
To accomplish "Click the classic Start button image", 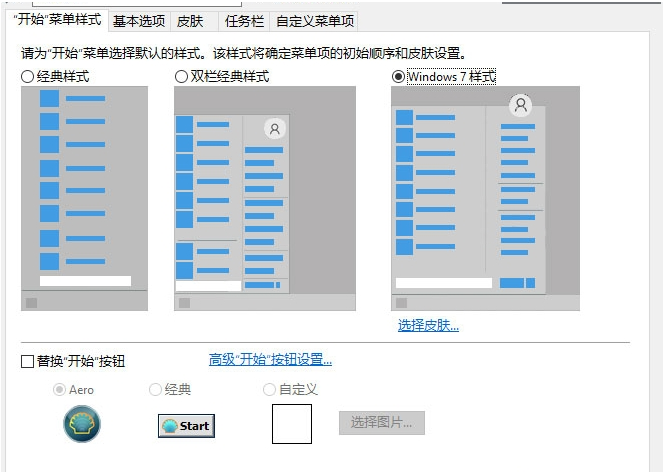I will [x=186, y=425].
